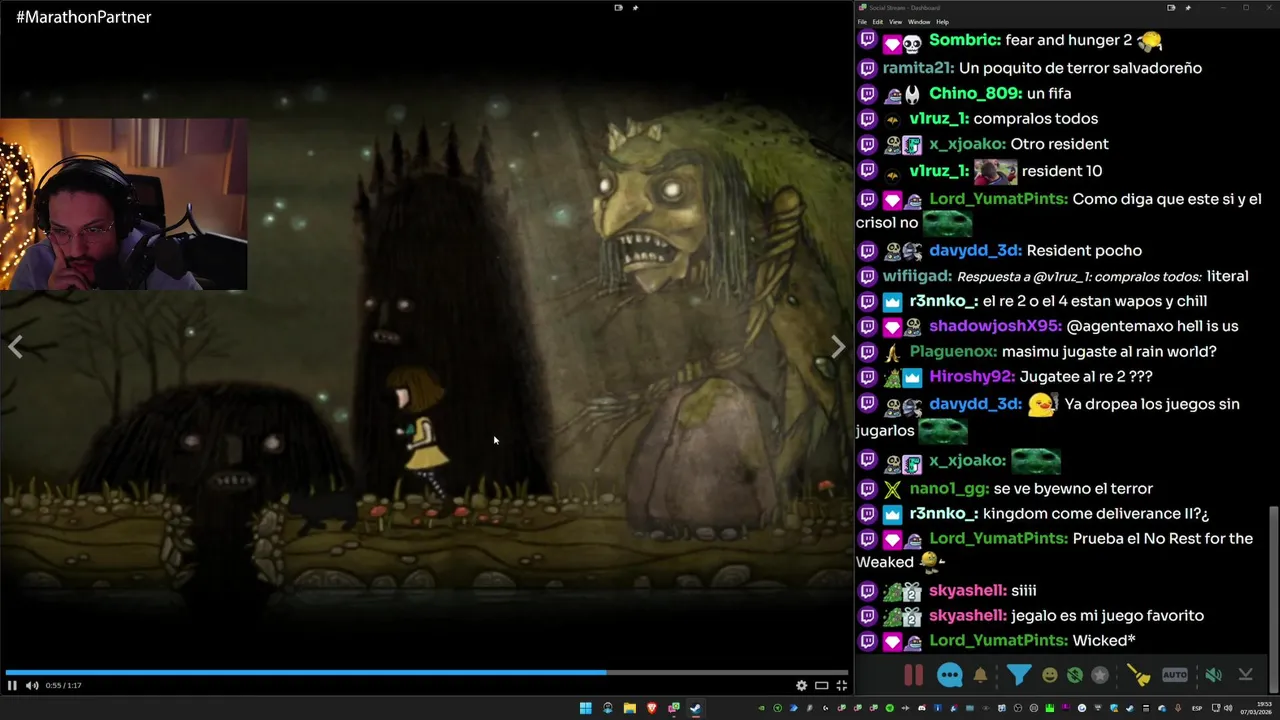The width and height of the screenshot is (1280, 720).
Task: Open Steam from the taskbar
Action: tap(696, 708)
